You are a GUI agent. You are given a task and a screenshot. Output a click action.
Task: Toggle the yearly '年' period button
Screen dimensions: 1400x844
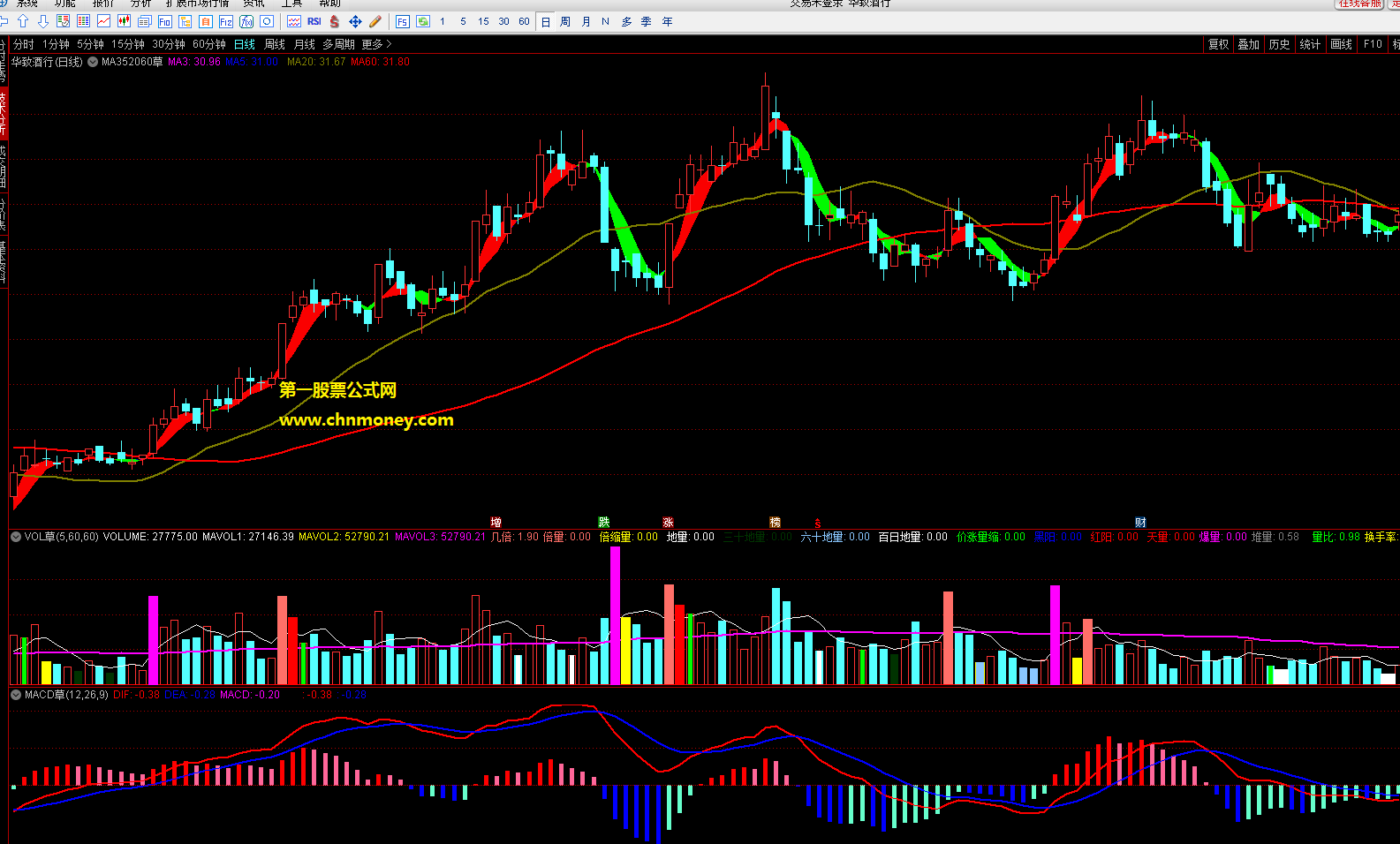coord(667,21)
